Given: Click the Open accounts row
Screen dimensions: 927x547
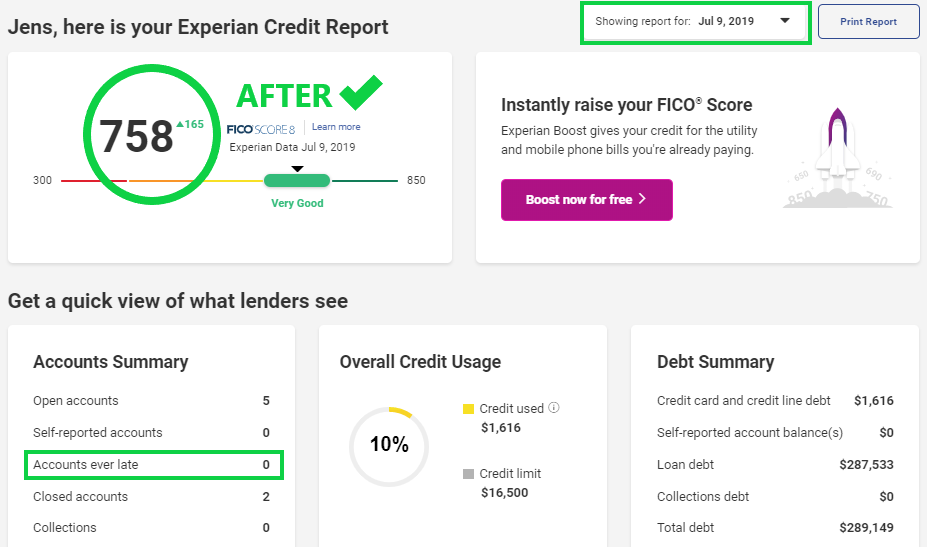Looking at the screenshot, I should point(151,401).
